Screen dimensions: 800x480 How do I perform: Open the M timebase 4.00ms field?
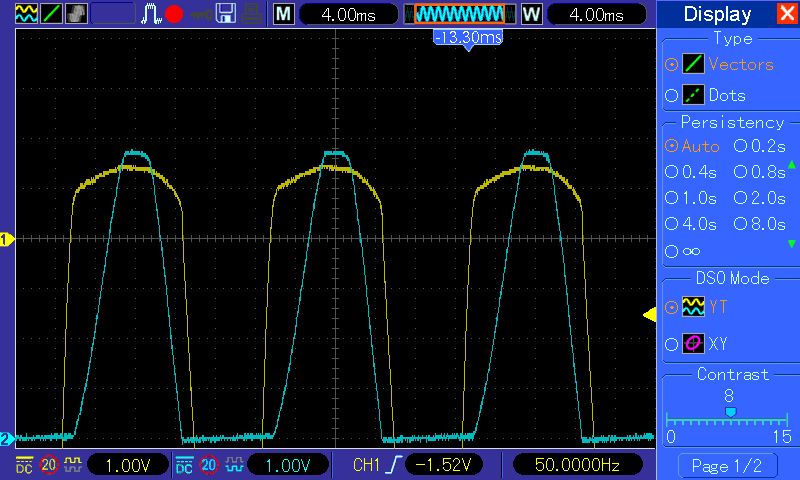click(x=342, y=15)
